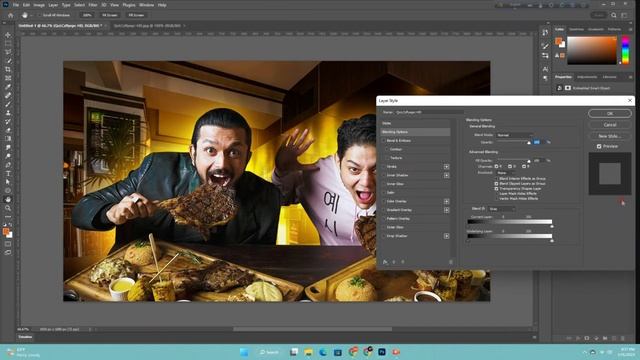Select the Eyedropper tool

tap(8, 87)
